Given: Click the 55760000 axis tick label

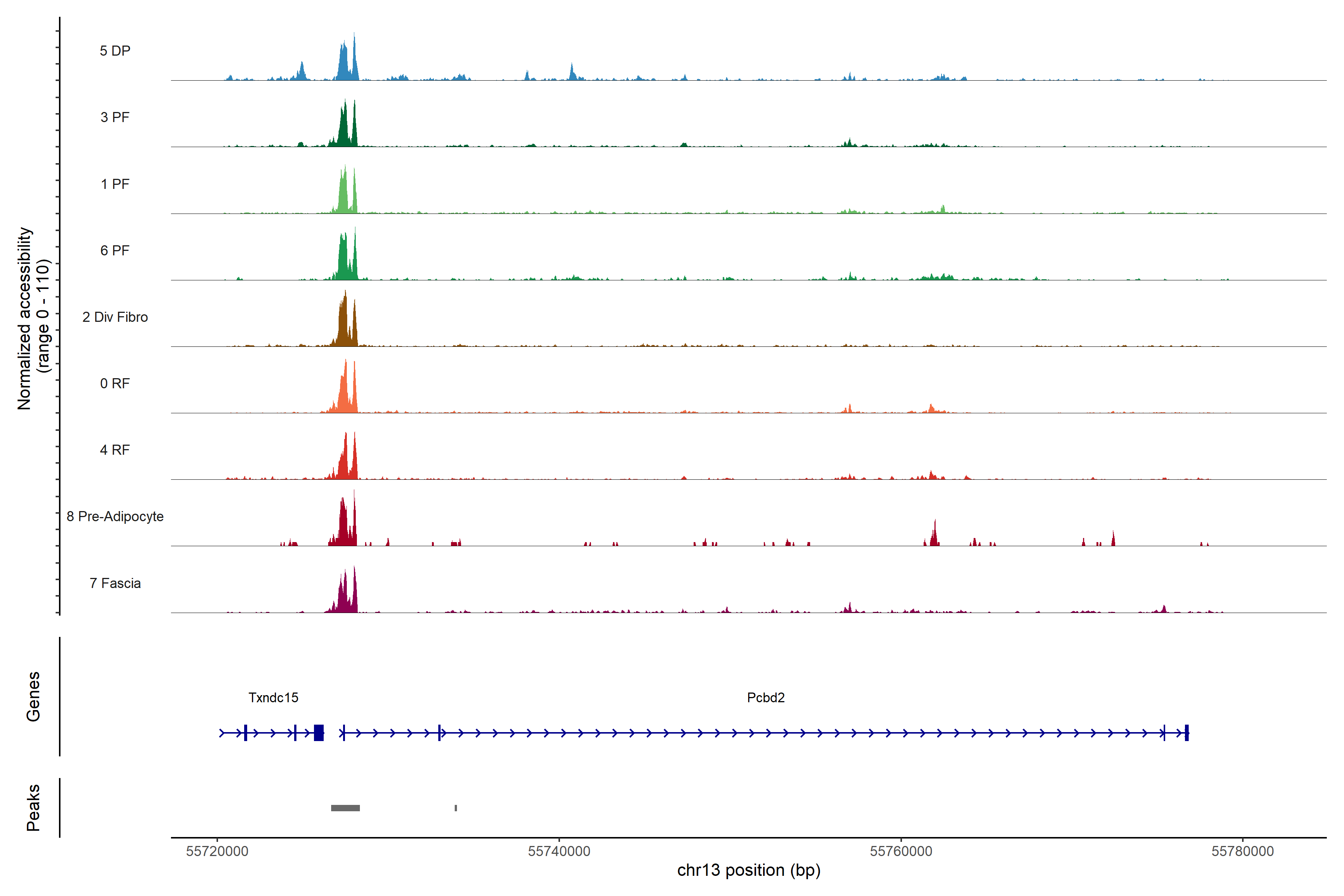Looking at the screenshot, I should (900, 852).
